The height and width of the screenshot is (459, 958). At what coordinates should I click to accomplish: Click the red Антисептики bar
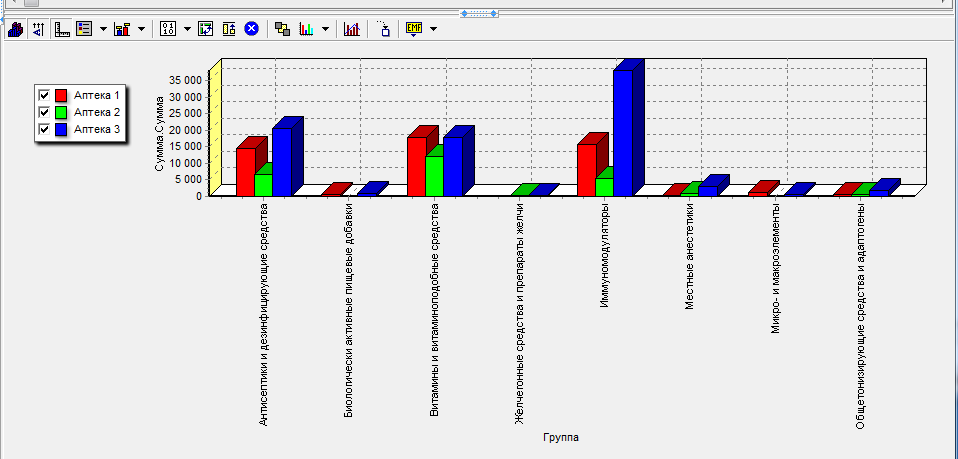pos(246,172)
